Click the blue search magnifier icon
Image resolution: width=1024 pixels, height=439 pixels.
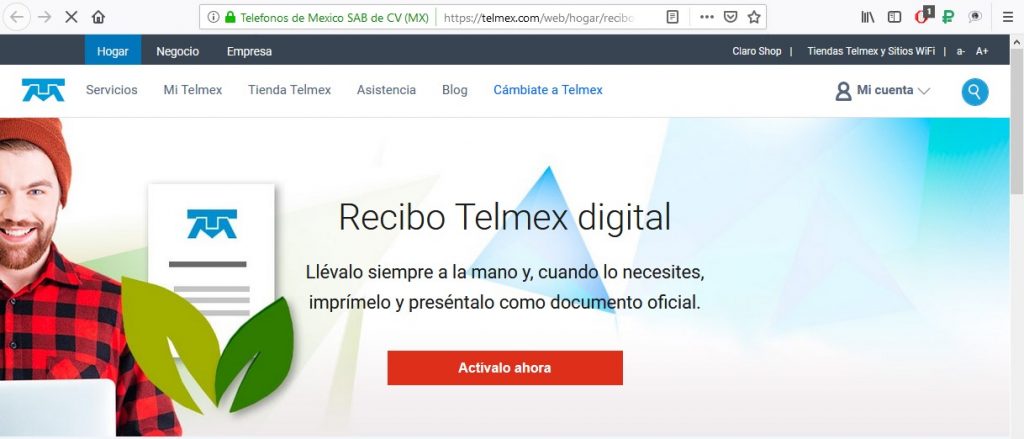(x=975, y=92)
